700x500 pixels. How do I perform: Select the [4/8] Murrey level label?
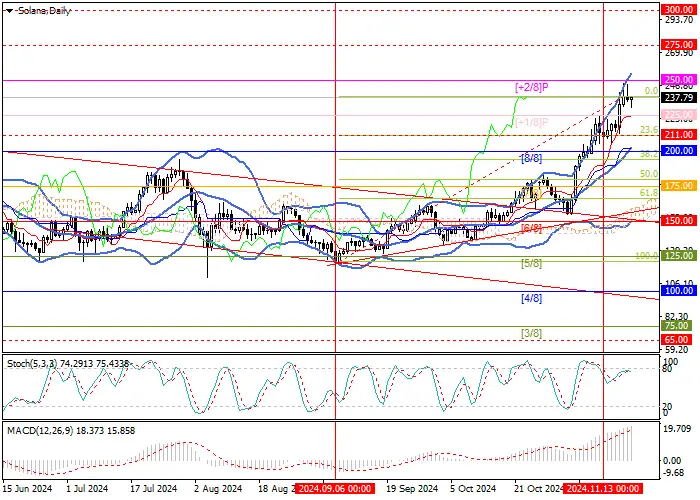[x=532, y=298]
